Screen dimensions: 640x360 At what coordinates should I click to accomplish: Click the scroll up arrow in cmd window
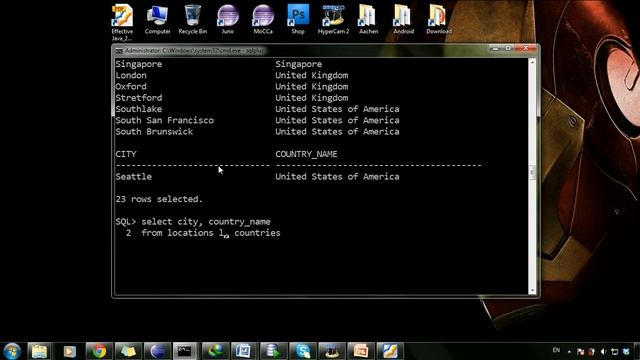click(532, 62)
